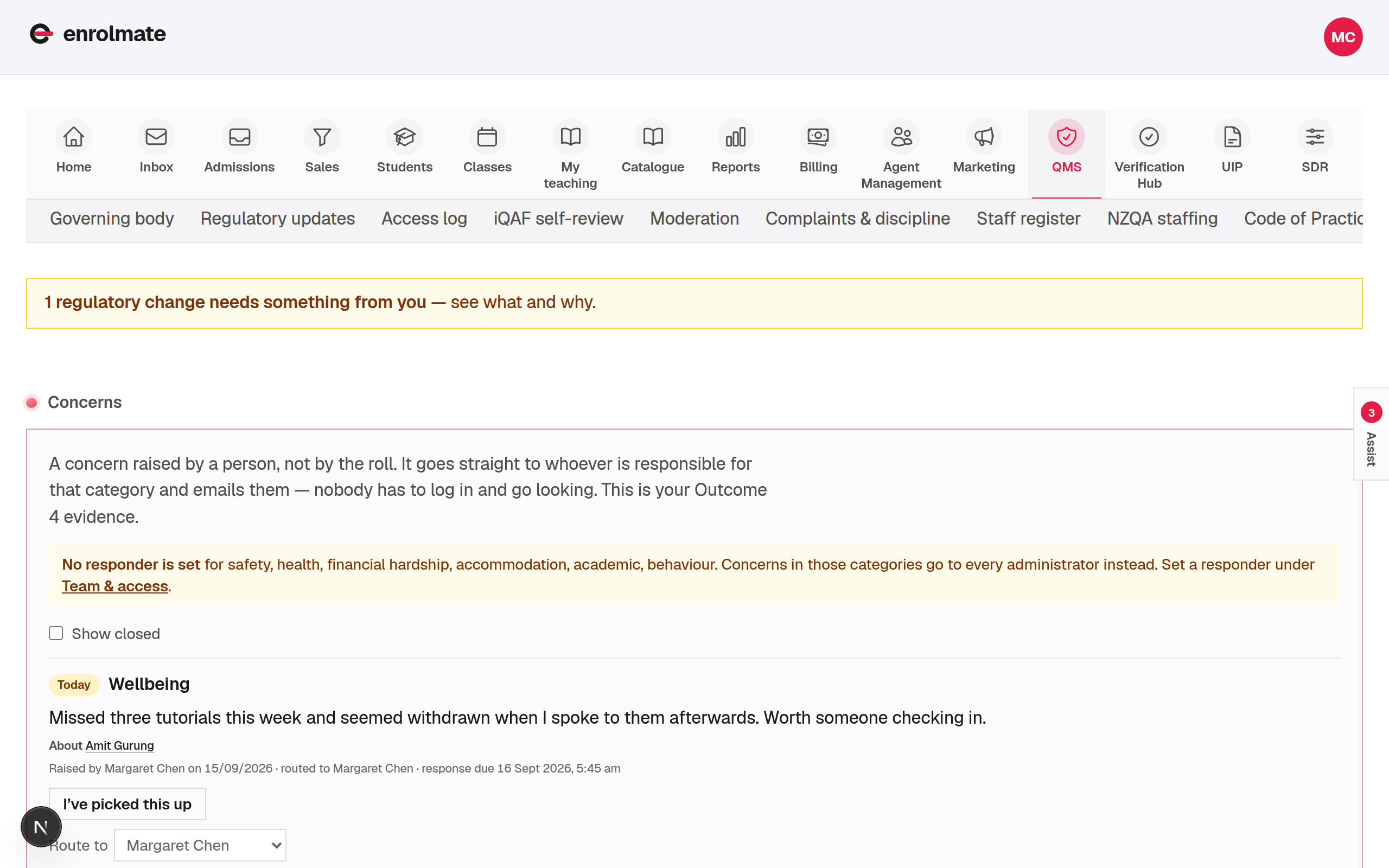Go to Admissions tray icon
The height and width of the screenshot is (868, 1389).
coord(239,137)
